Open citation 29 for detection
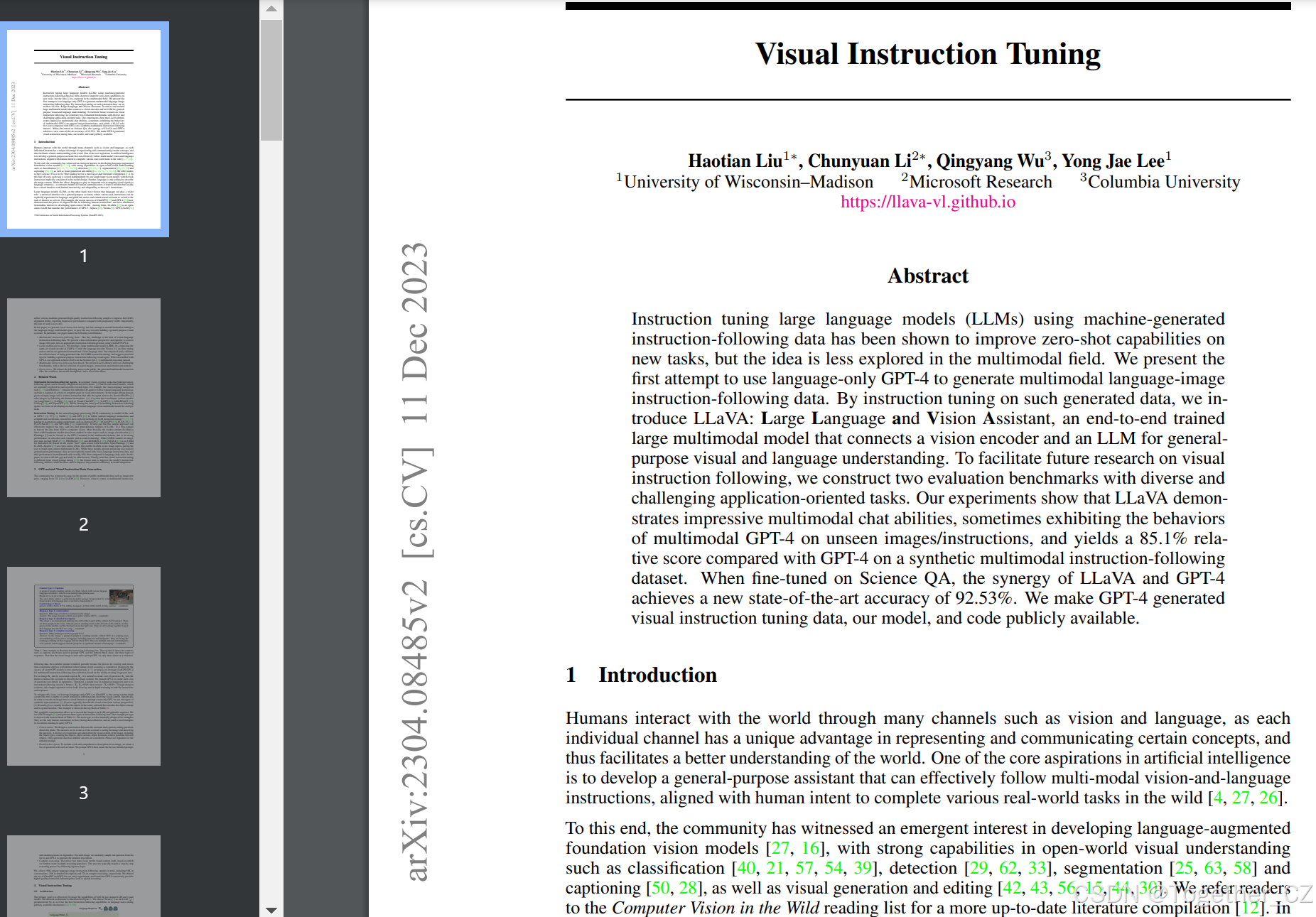The height and width of the screenshot is (917, 1316). pyautogui.click(x=979, y=868)
